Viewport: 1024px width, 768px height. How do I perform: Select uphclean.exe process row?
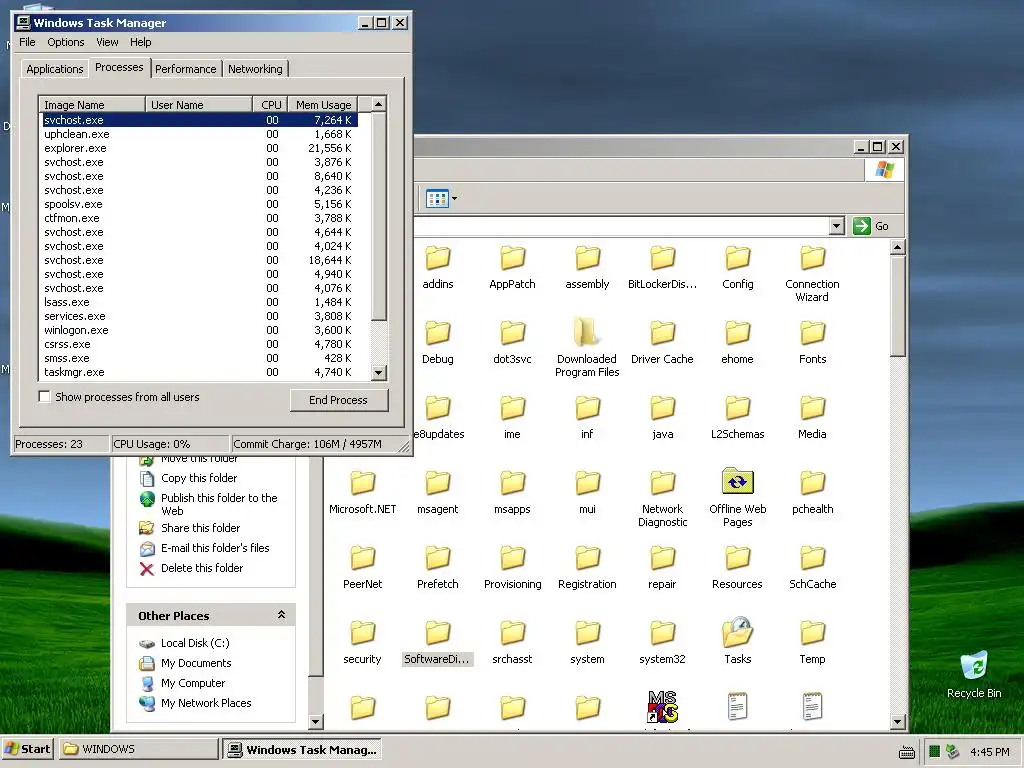coord(200,135)
